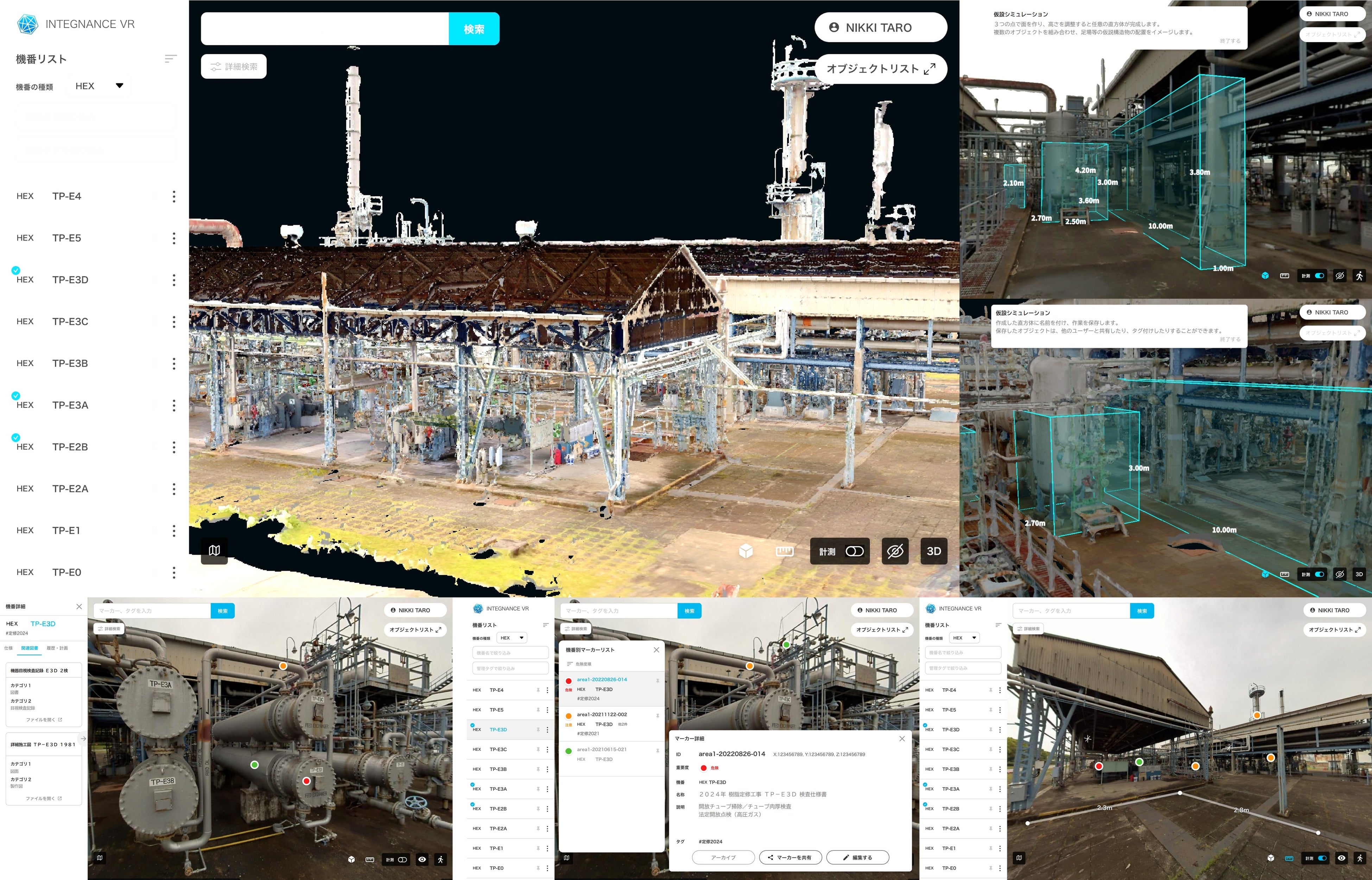The image size is (1372, 880).
Task: Click the 検索 search button
Action: click(474, 28)
